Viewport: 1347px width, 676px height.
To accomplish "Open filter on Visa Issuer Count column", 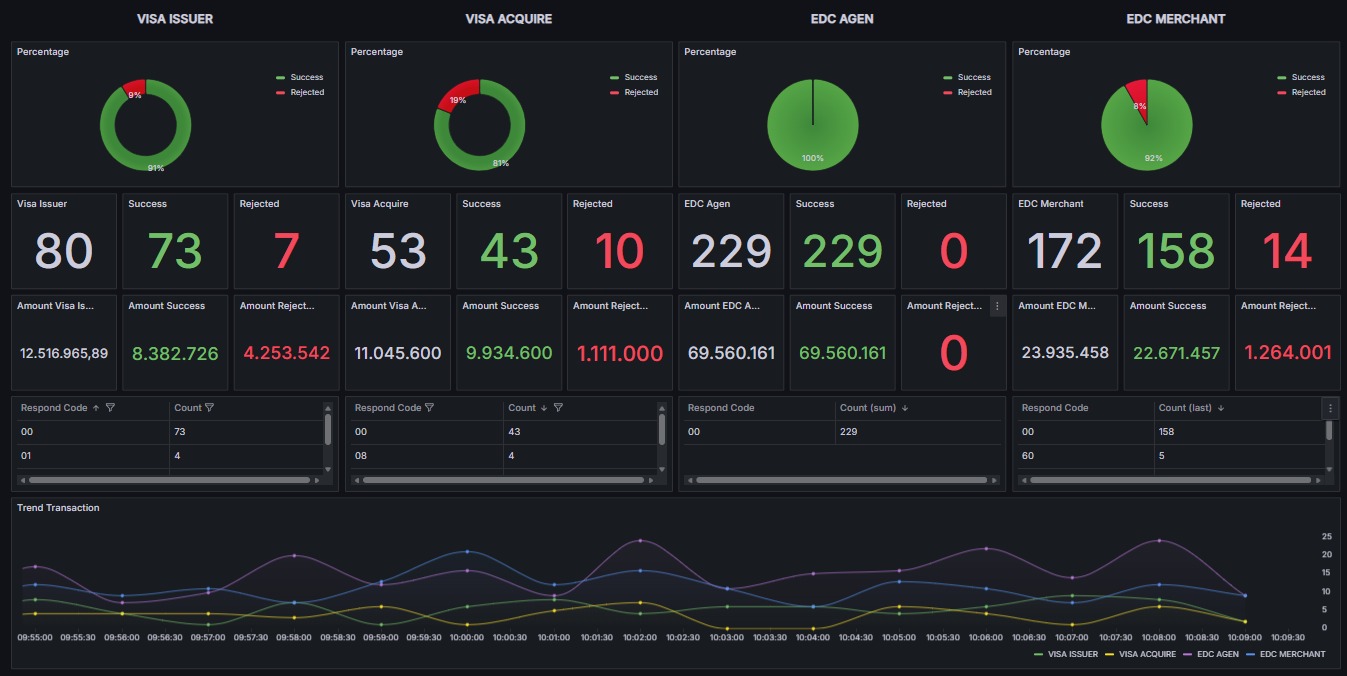I will tap(210, 408).
